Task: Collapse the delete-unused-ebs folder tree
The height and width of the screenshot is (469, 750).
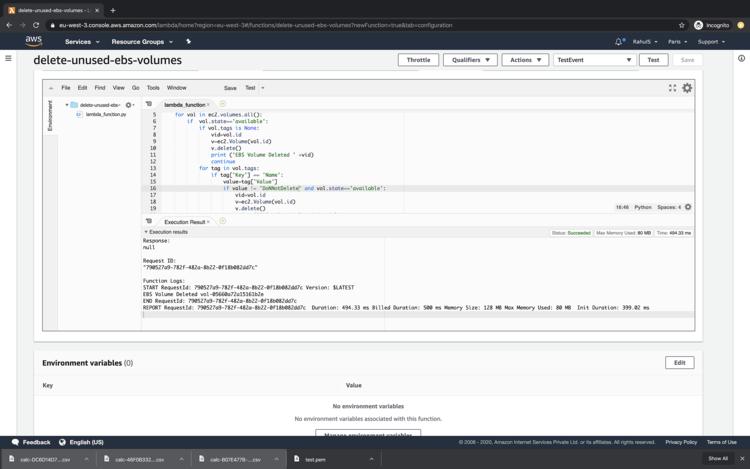Action: pyautogui.click(x=67, y=105)
